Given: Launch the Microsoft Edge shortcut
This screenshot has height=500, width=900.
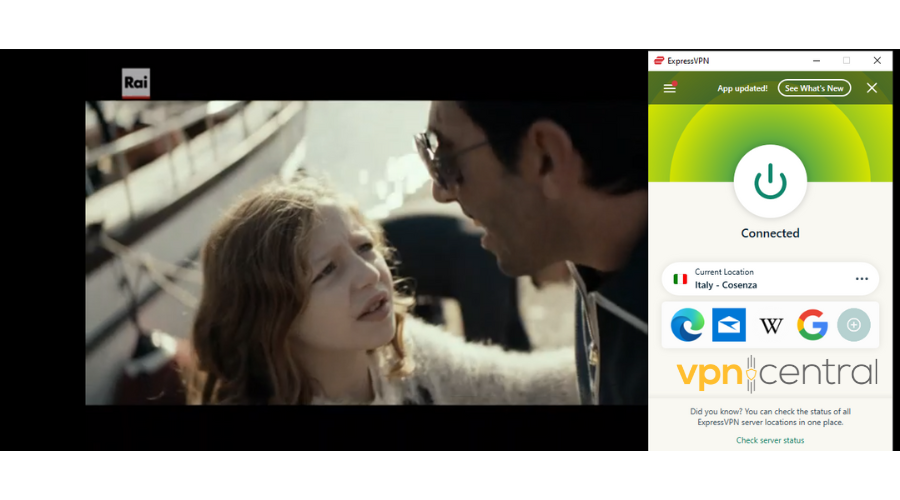Looking at the screenshot, I should [687, 325].
